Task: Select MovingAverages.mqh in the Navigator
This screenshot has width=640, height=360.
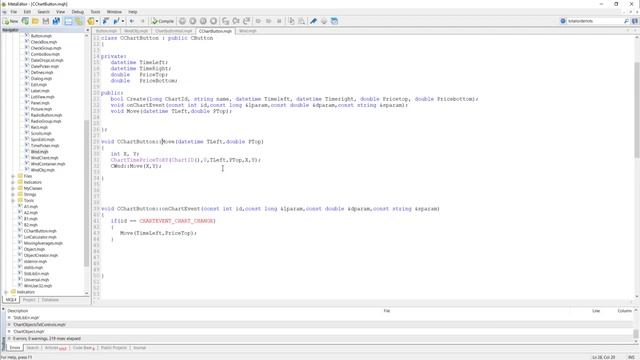Action: click(x=43, y=243)
